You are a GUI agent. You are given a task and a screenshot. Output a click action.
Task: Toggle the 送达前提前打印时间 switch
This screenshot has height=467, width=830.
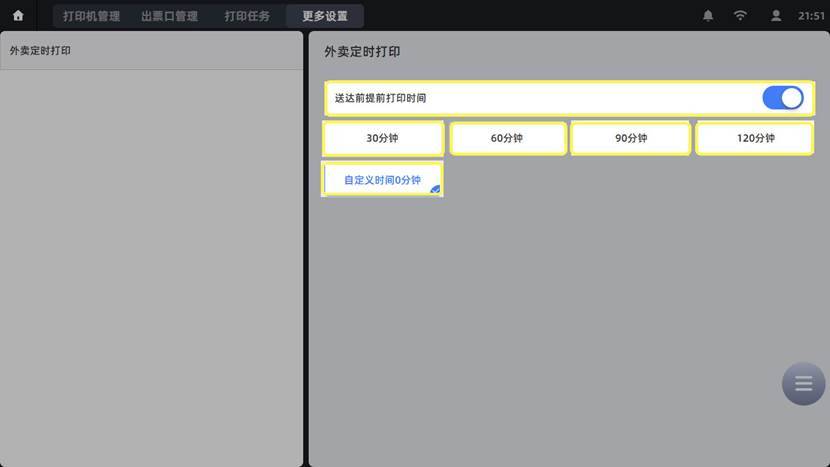(x=783, y=98)
